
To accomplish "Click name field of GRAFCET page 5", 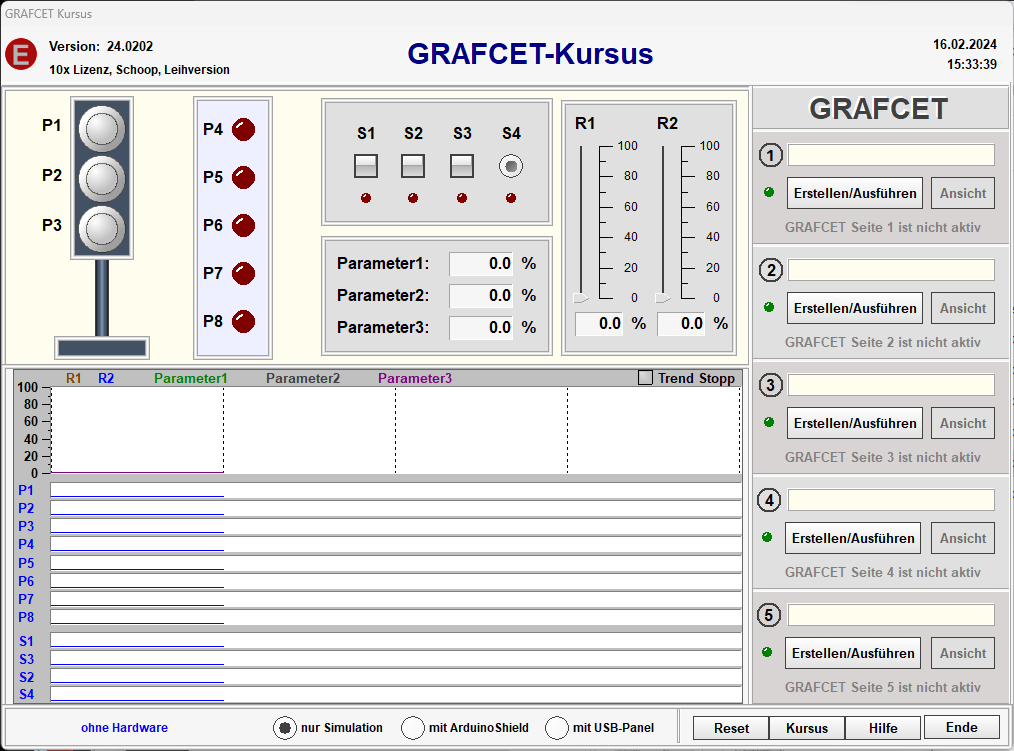I will coord(891,615).
